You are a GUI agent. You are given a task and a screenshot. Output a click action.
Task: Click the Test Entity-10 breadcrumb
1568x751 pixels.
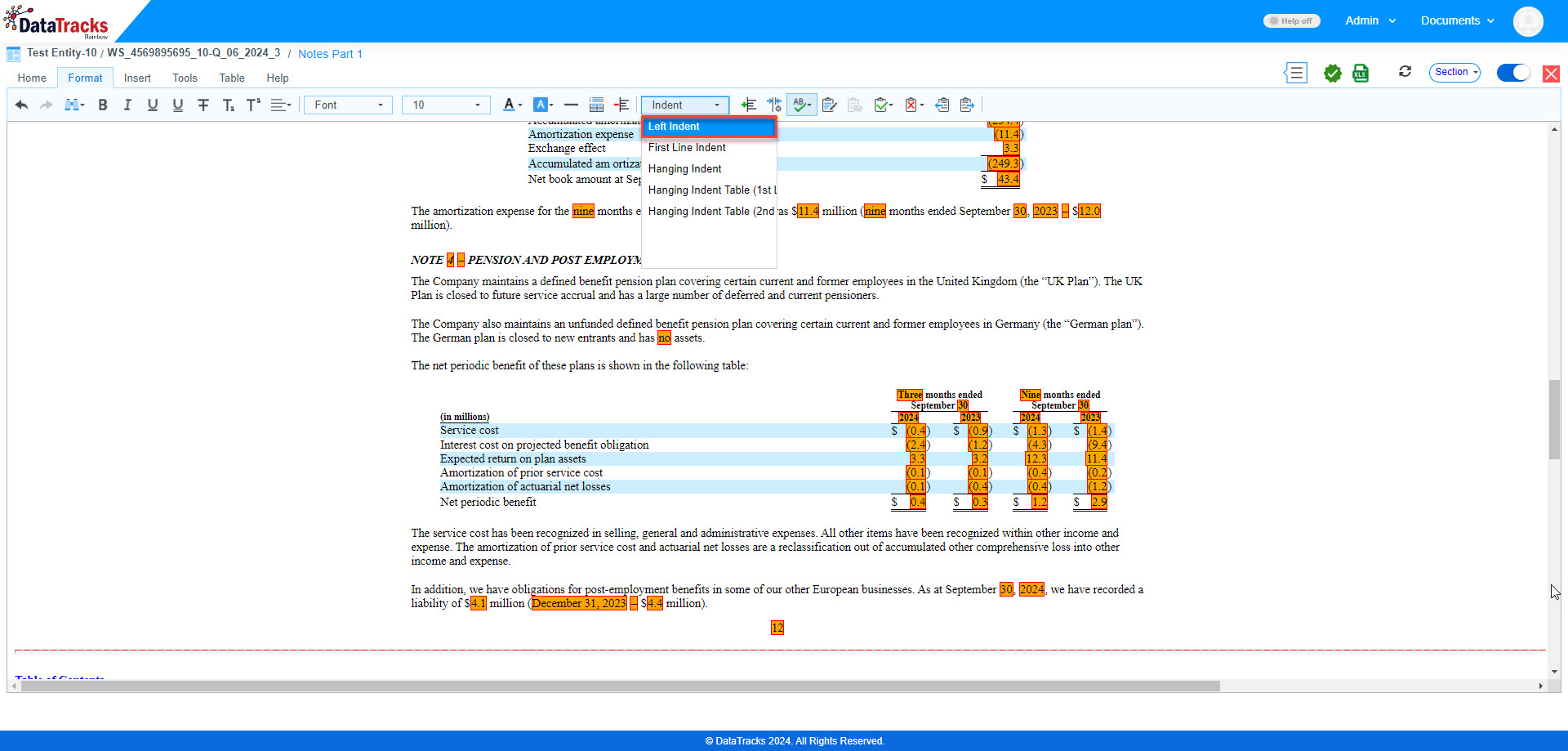click(62, 53)
